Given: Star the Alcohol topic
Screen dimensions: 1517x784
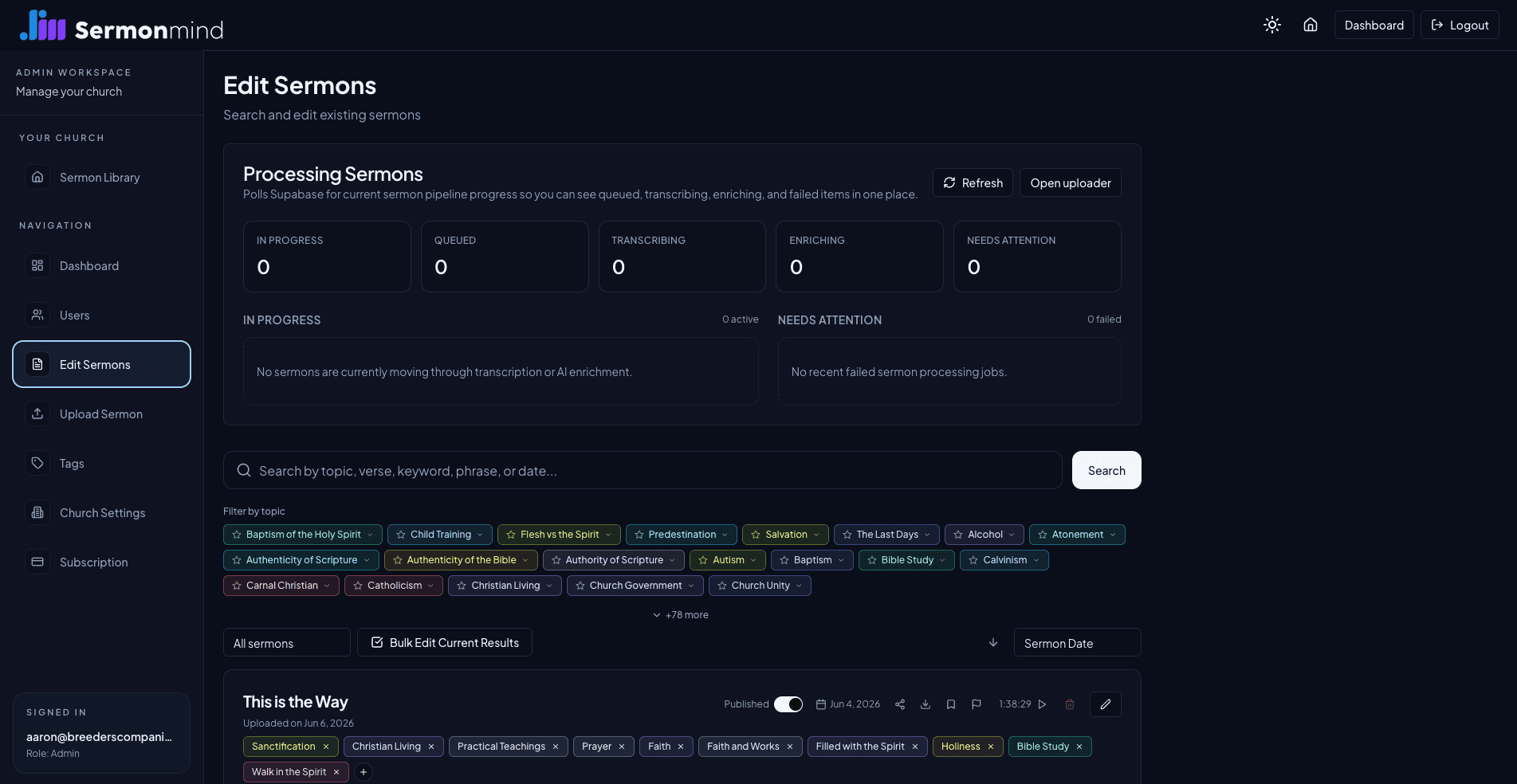Looking at the screenshot, I should click(958, 535).
